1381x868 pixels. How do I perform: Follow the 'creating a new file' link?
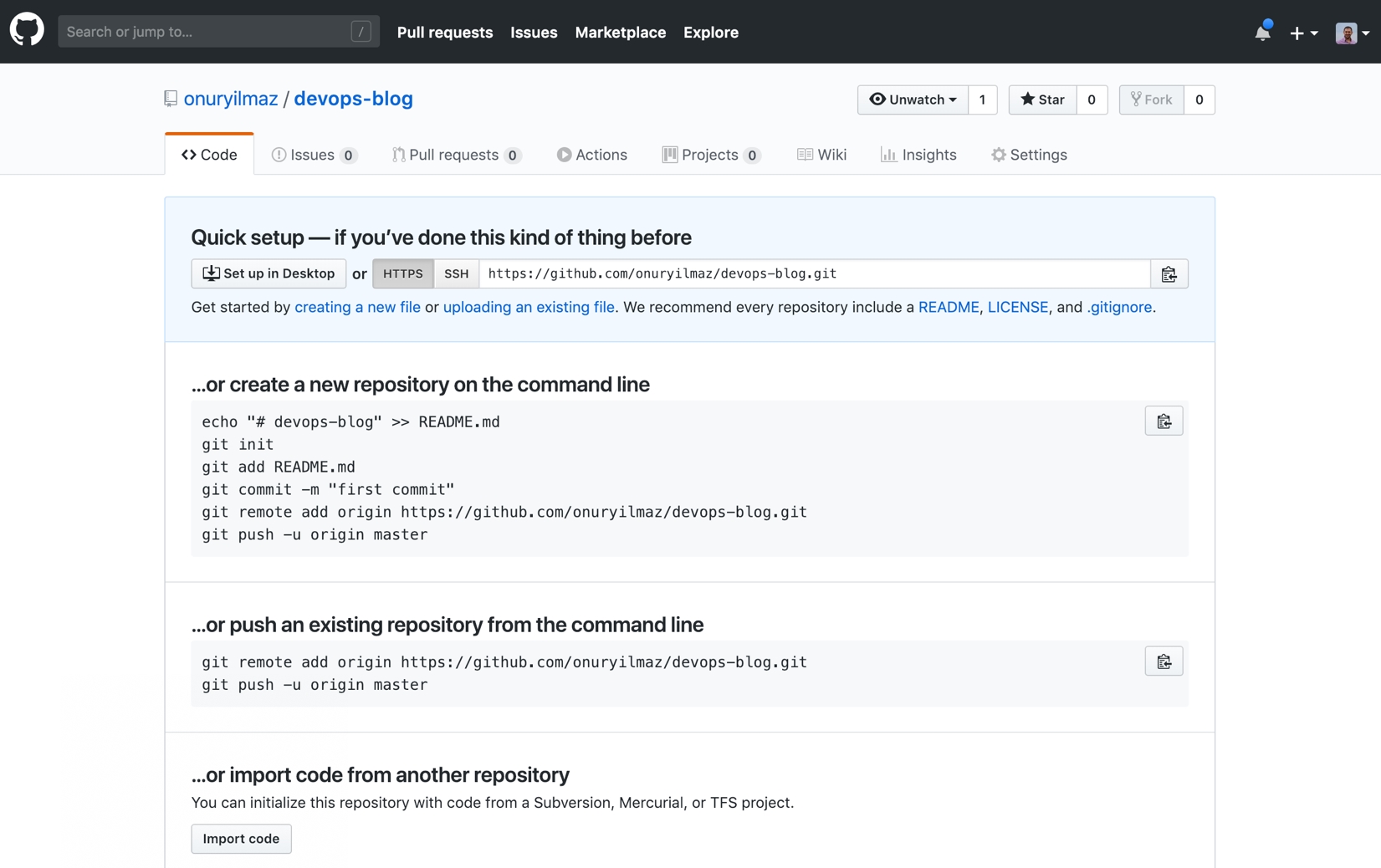click(357, 307)
